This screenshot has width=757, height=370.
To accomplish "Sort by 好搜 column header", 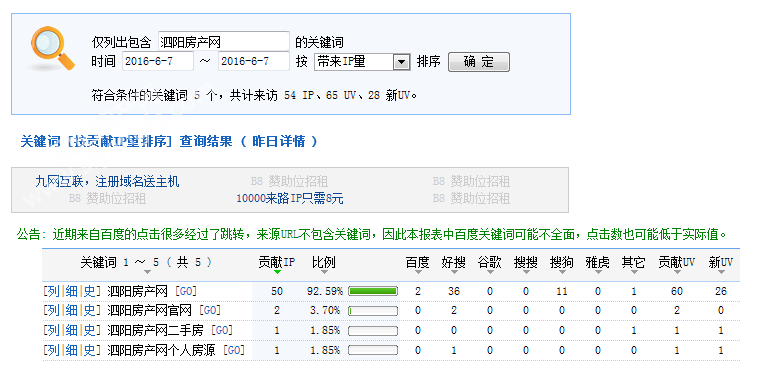I will [453, 262].
